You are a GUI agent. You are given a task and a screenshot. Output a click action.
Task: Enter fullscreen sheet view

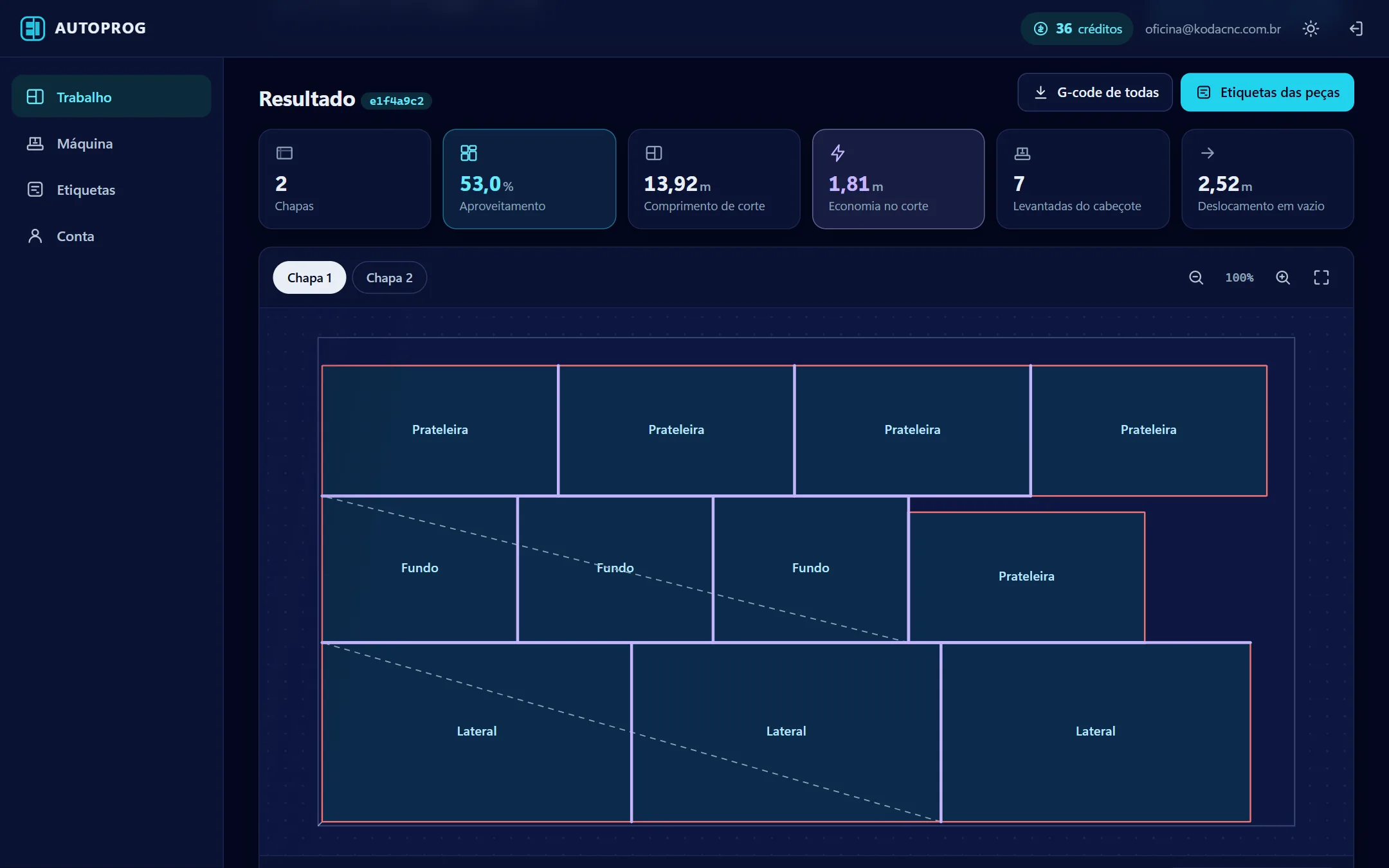tap(1321, 278)
